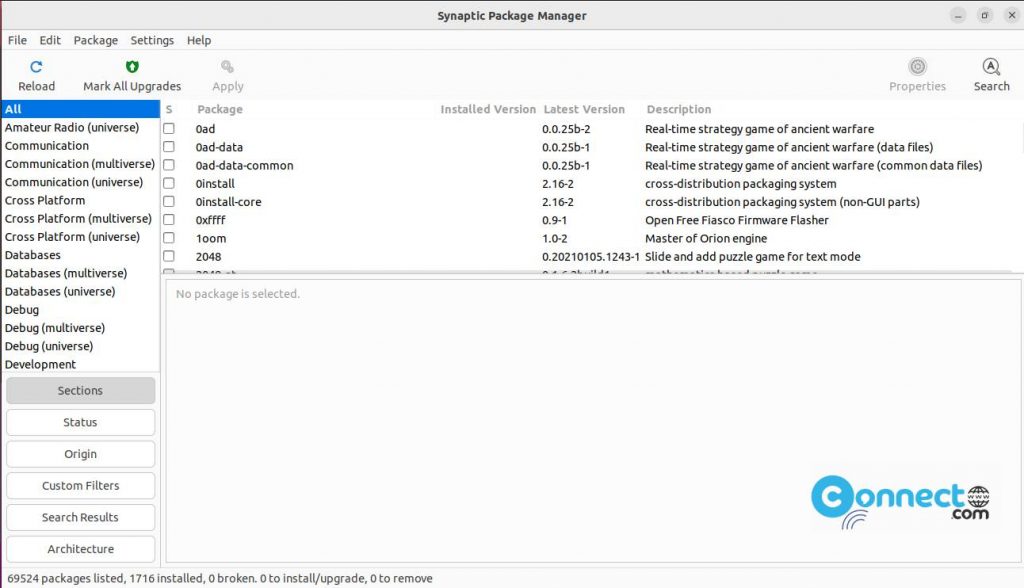Open package Properties via toolbar icon
The height and width of the screenshot is (588, 1024).
pyautogui.click(x=916, y=70)
